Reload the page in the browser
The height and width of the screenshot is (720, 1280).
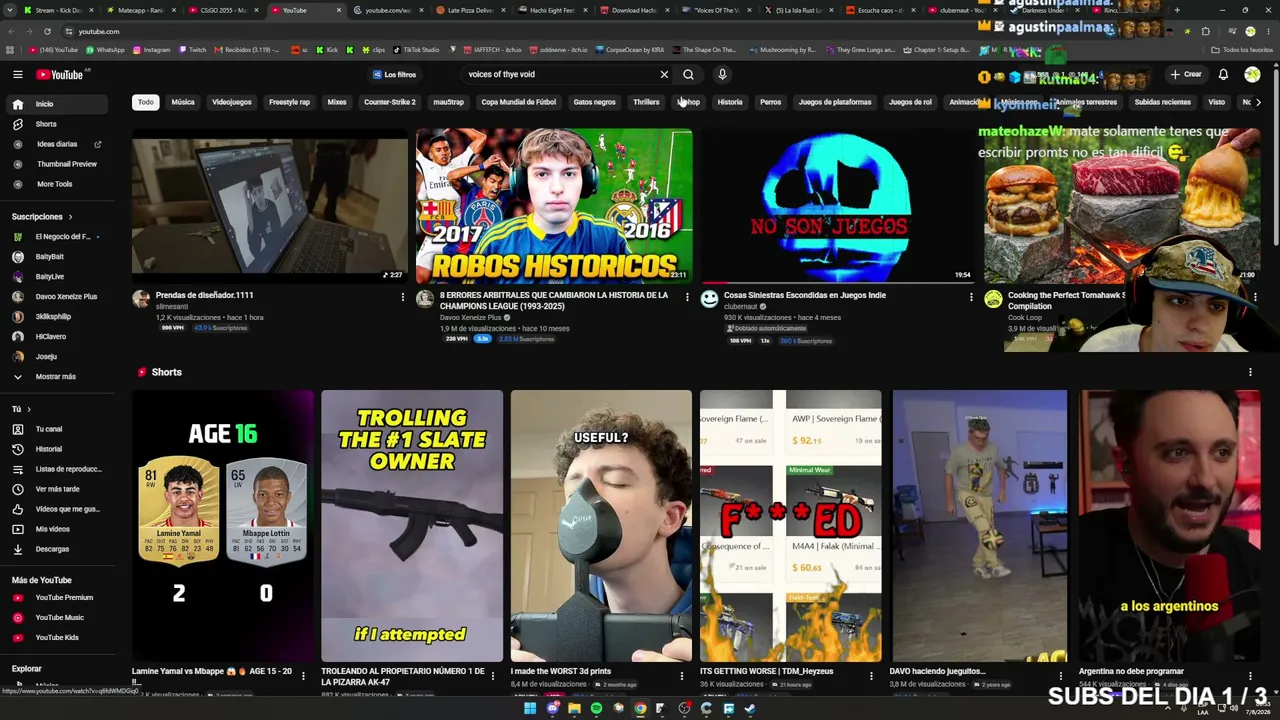point(47,32)
